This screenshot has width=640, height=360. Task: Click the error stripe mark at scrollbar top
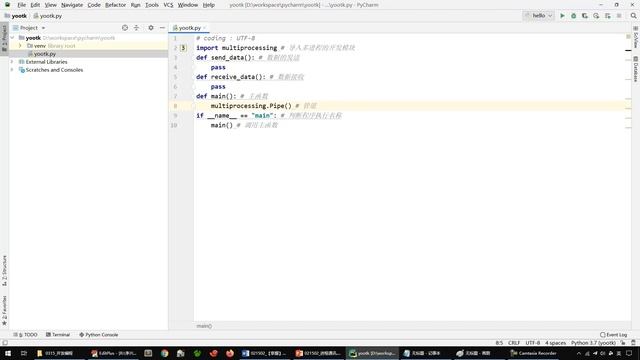[629, 50]
